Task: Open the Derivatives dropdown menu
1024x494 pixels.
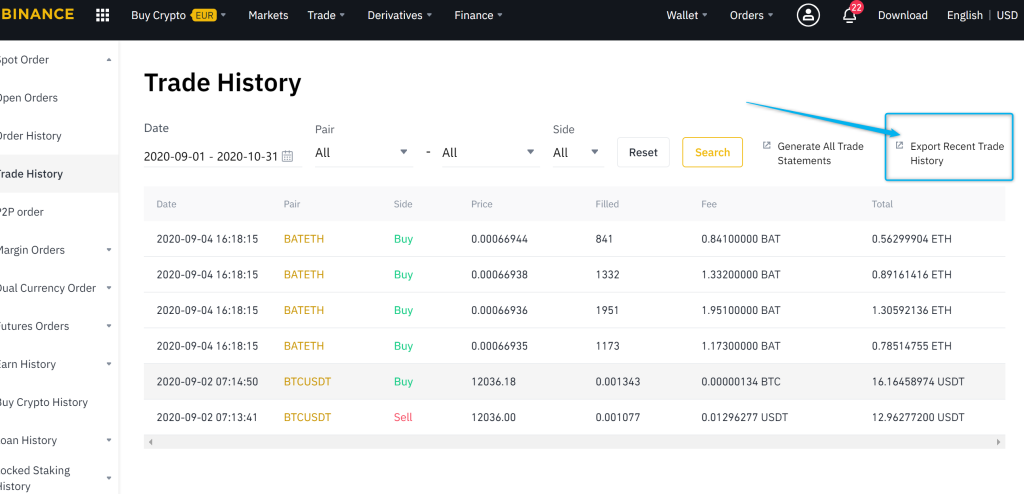Action: point(398,15)
